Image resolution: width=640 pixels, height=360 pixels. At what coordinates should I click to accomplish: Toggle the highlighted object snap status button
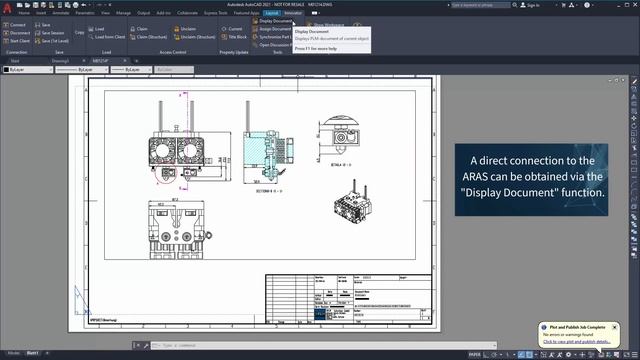(529, 354)
